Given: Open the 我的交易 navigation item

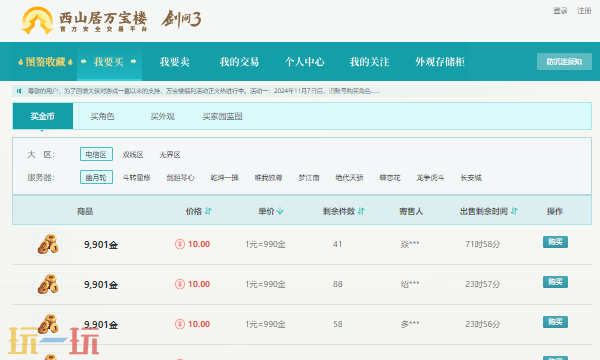Looking at the screenshot, I should [239, 62].
